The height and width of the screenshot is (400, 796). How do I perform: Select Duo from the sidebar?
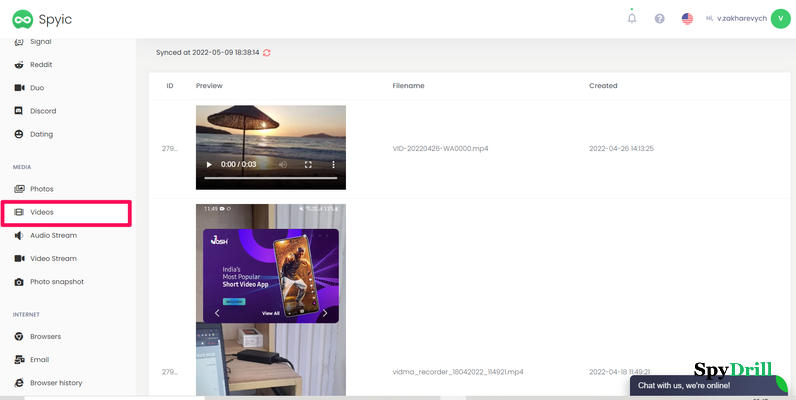click(x=38, y=88)
